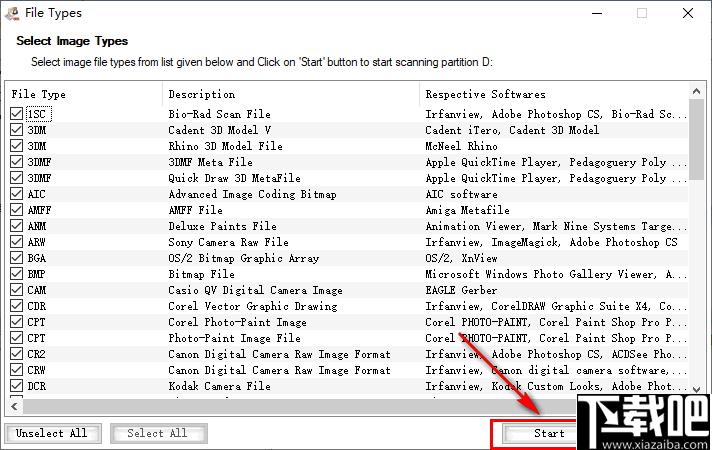Click the vertical scrollbar up arrow

point(697,92)
